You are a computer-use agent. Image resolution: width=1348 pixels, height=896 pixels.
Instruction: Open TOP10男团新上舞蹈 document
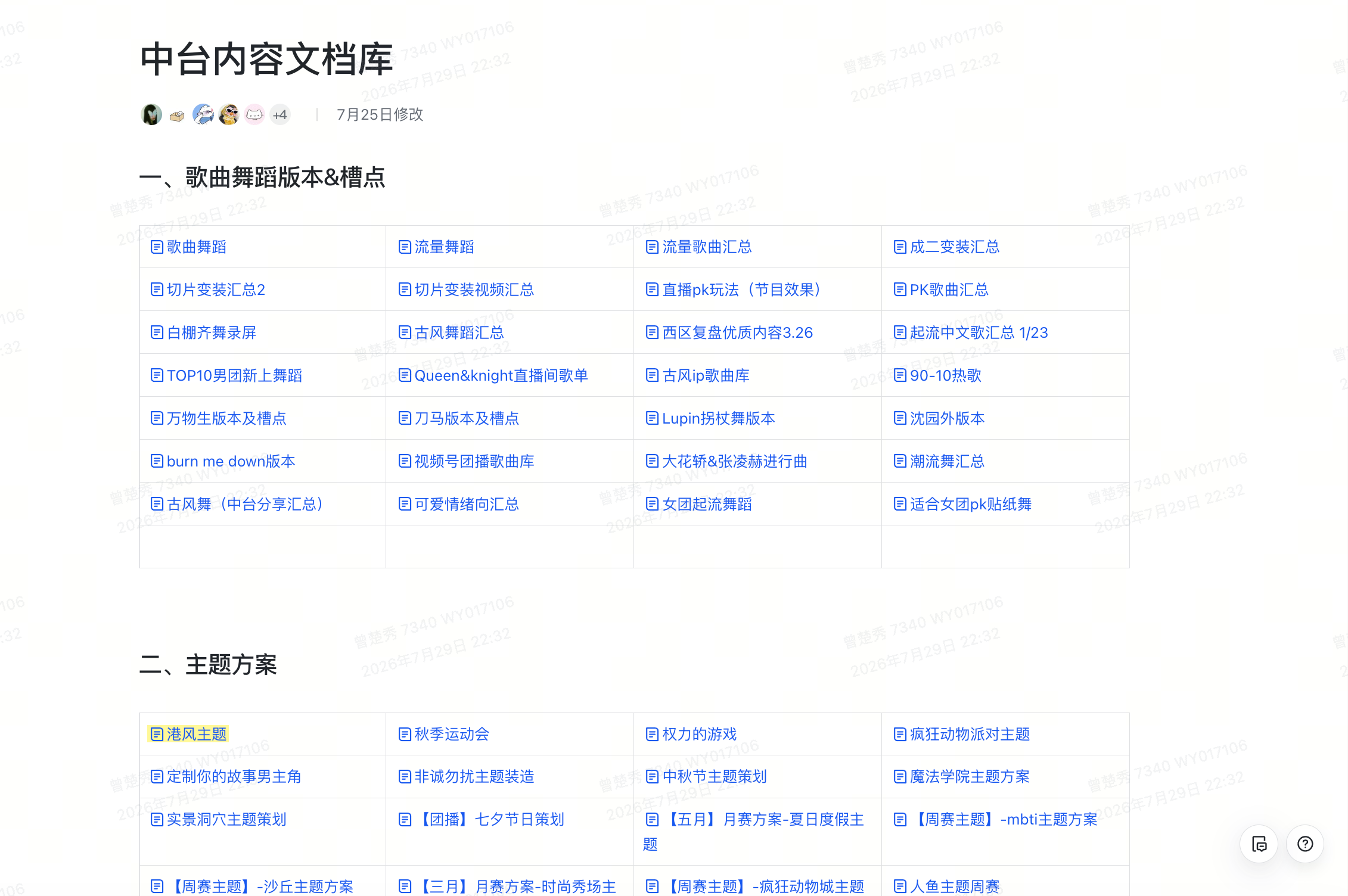(226, 375)
